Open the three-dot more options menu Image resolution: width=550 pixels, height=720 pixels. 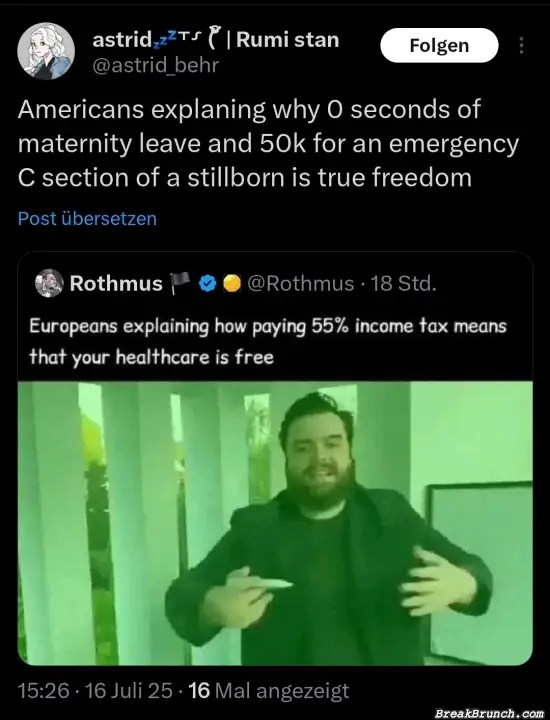(521, 45)
